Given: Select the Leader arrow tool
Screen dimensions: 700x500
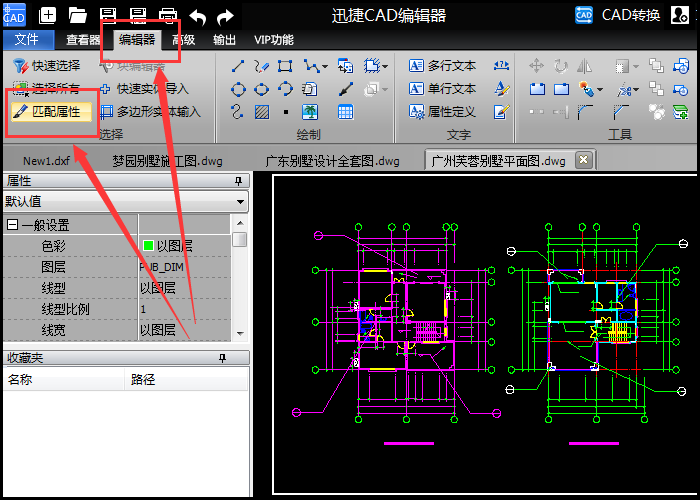Looking at the screenshot, I should (346, 89).
